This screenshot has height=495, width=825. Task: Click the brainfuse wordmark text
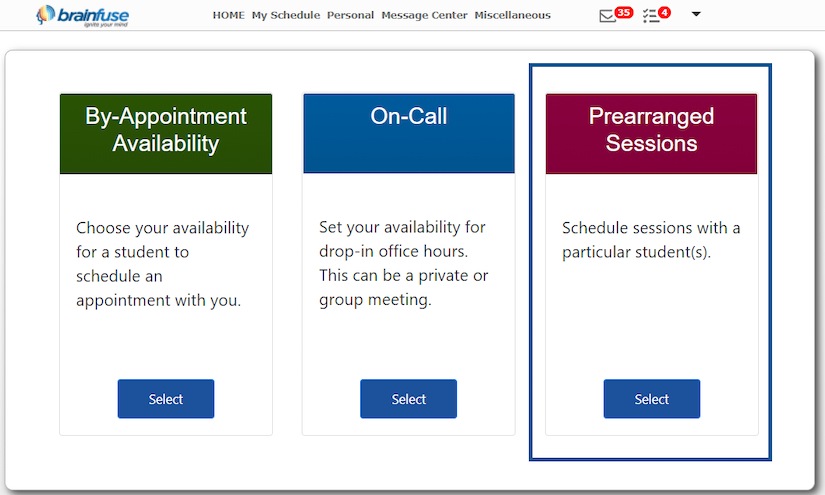coord(92,14)
